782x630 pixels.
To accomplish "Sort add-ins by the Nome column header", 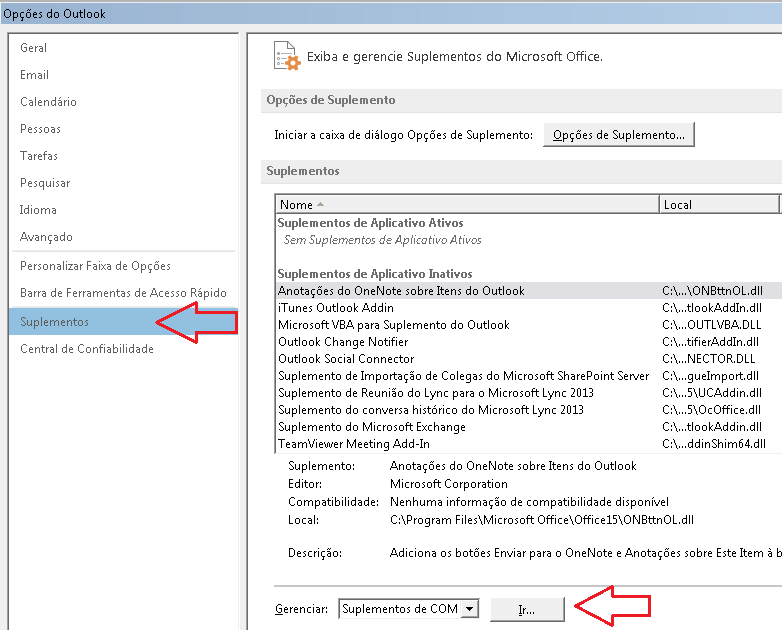I will (467, 205).
